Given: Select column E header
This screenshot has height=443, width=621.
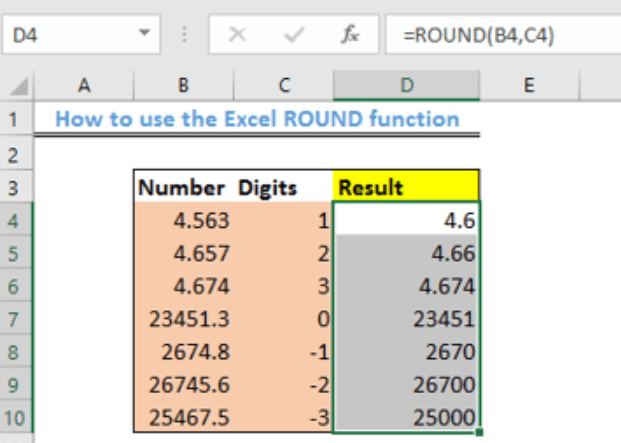Looking at the screenshot, I should coord(530,85).
